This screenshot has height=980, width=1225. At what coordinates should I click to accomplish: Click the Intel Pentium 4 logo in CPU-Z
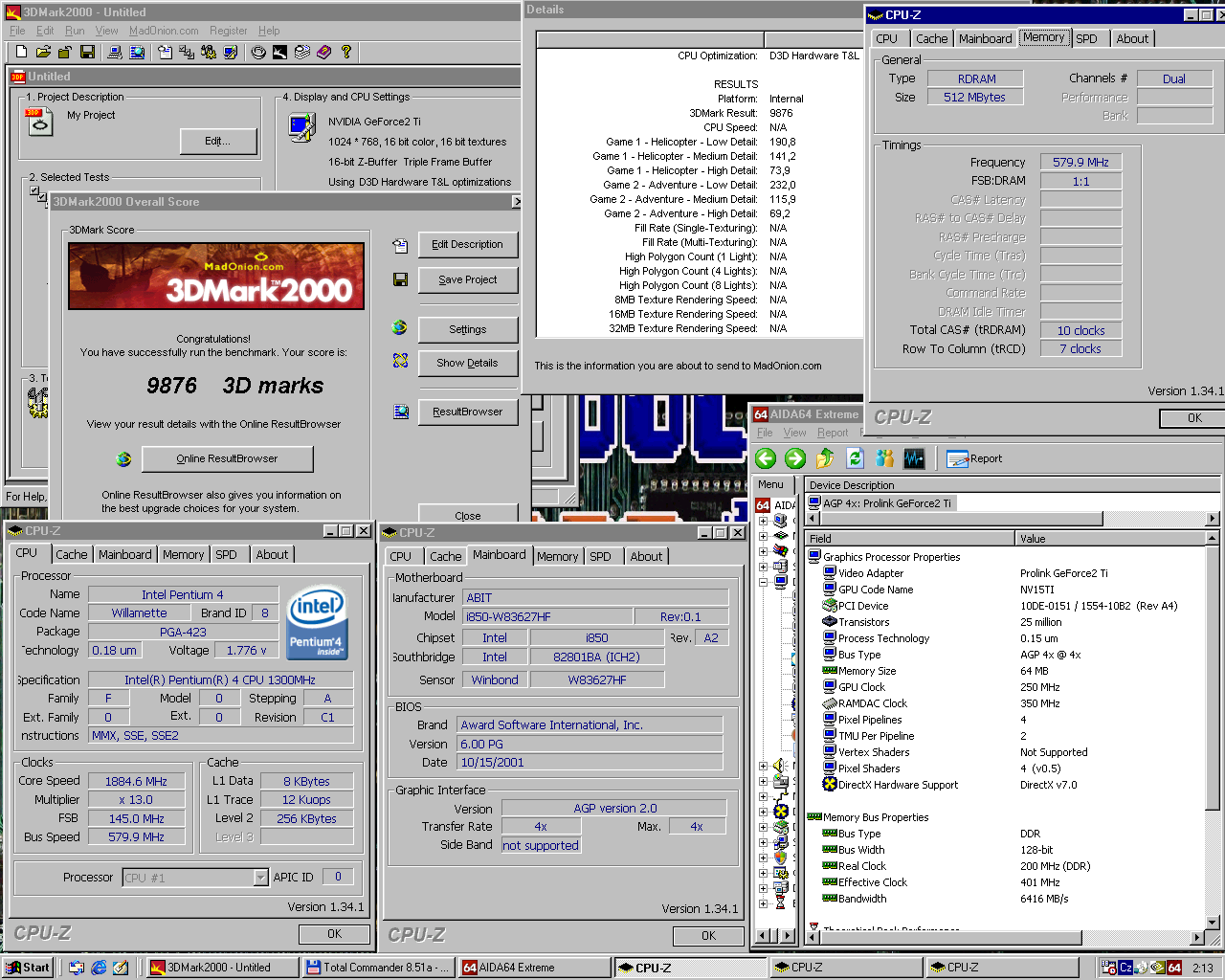pyautogui.click(x=317, y=622)
